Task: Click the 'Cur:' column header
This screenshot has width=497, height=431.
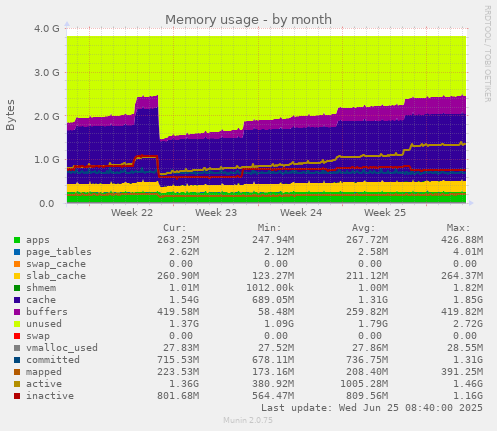Action: click(175, 228)
